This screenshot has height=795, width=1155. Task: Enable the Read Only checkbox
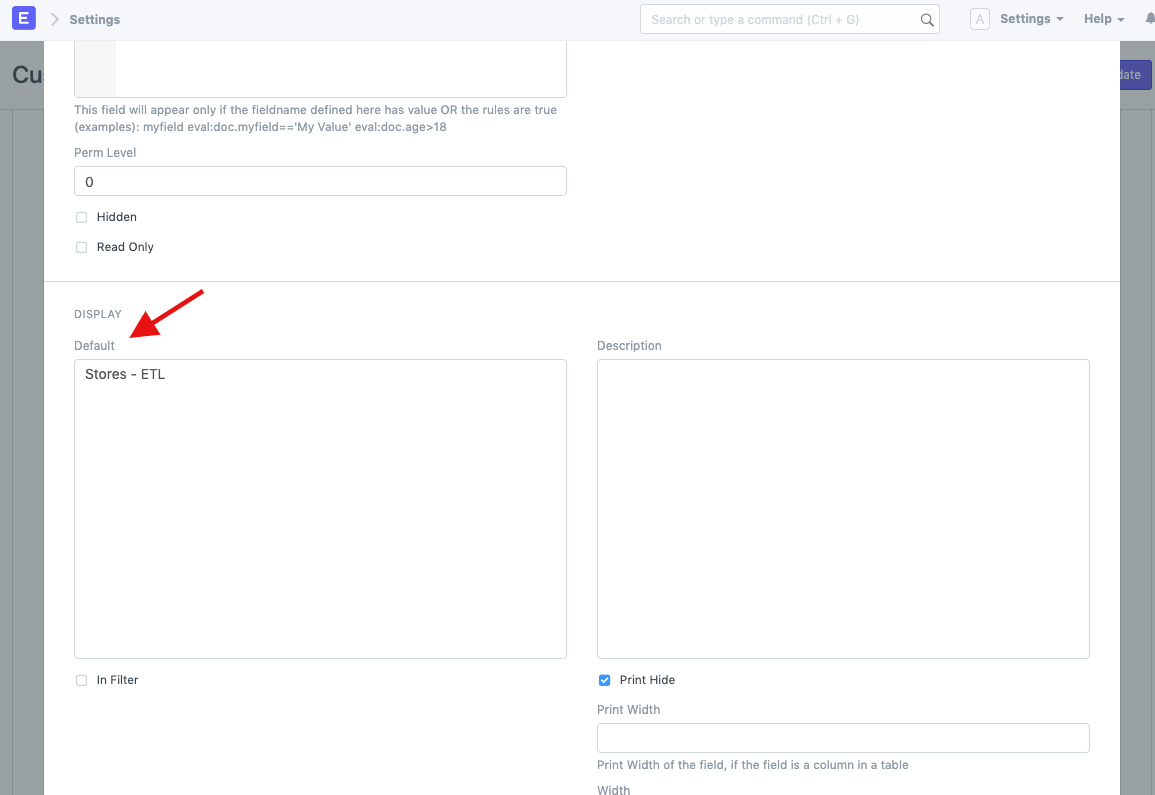pos(81,247)
